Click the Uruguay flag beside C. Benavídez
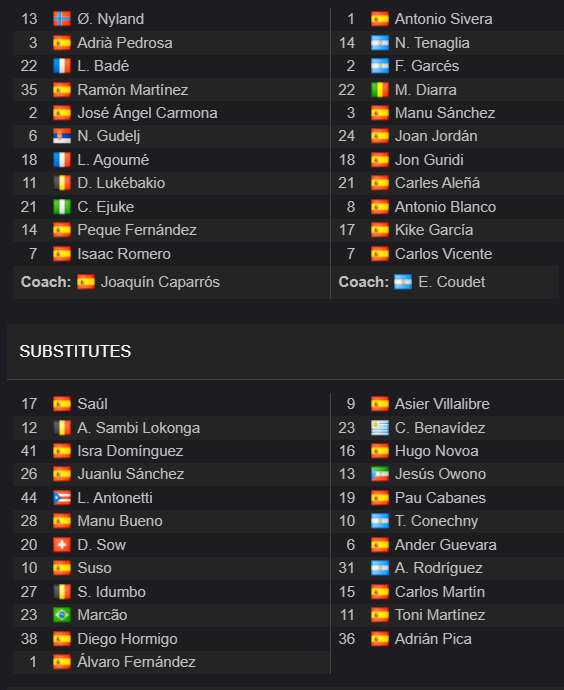The width and height of the screenshot is (564, 690). [x=380, y=428]
